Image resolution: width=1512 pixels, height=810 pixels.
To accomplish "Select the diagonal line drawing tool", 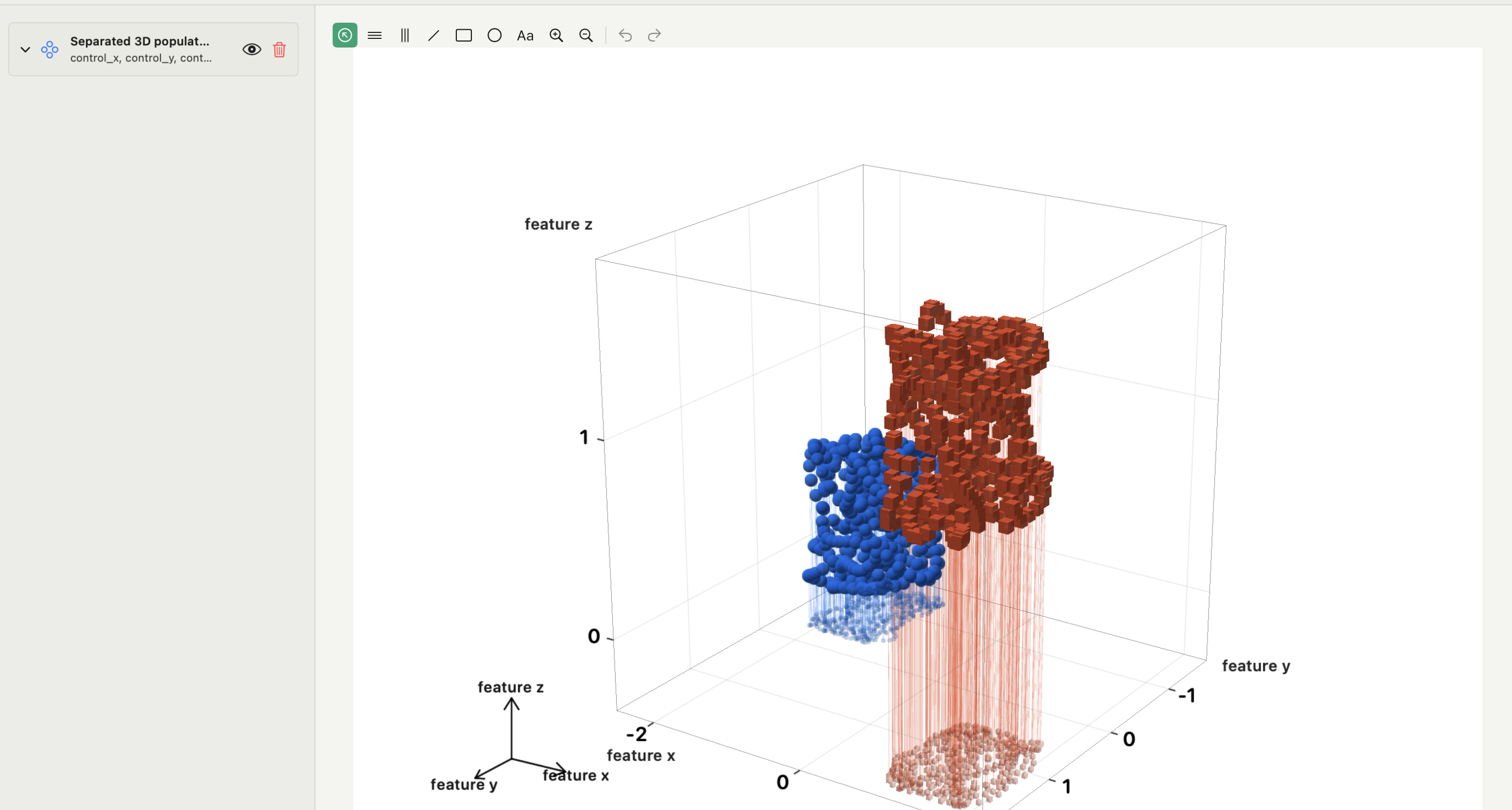I will click(434, 36).
